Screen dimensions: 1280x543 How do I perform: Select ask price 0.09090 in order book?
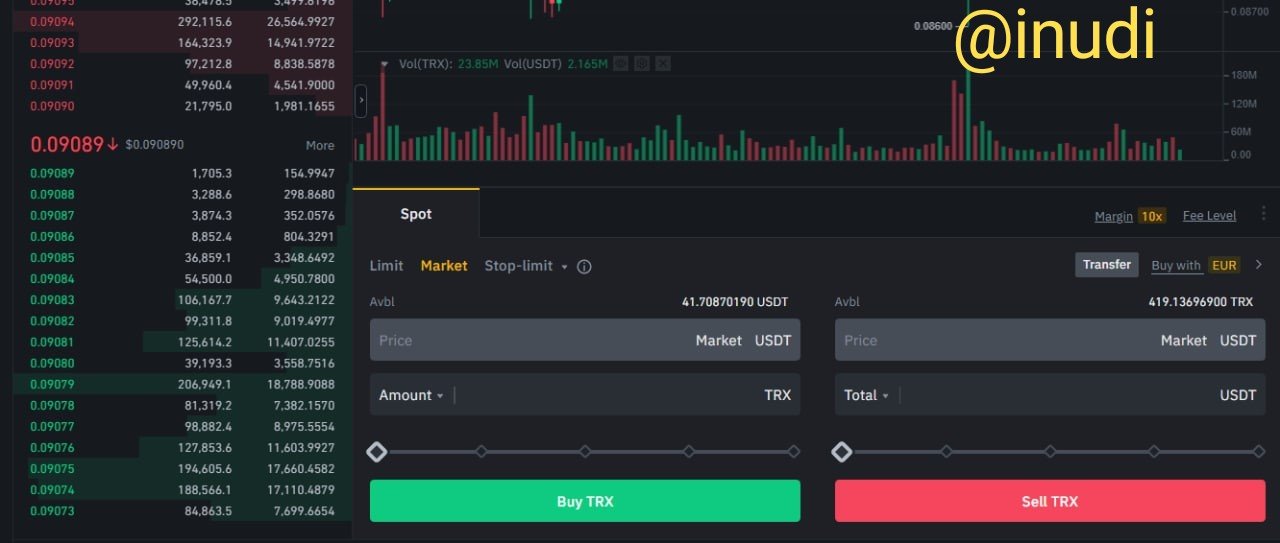click(x=52, y=106)
